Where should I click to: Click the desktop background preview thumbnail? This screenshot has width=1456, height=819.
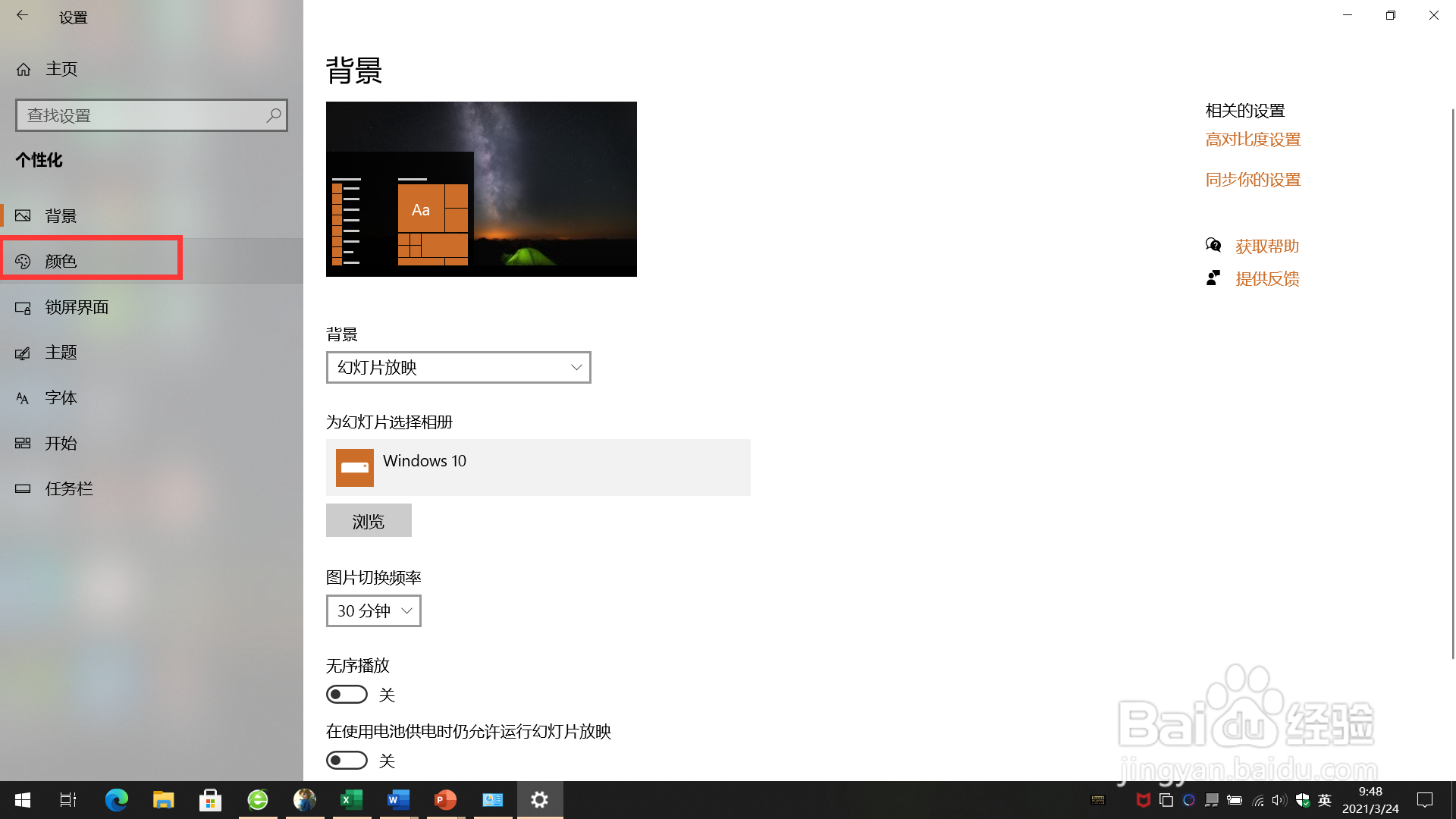click(481, 189)
